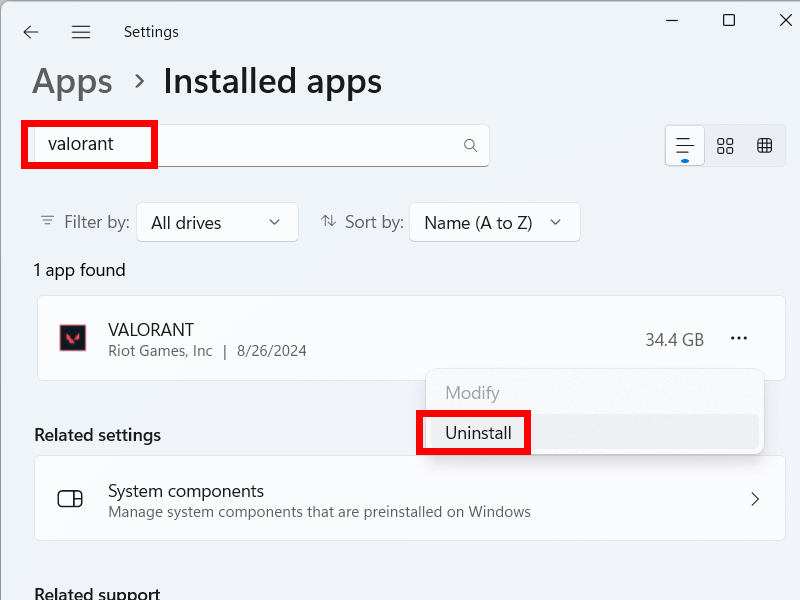
Task: Open the navigation hamburger menu
Action: click(x=81, y=31)
